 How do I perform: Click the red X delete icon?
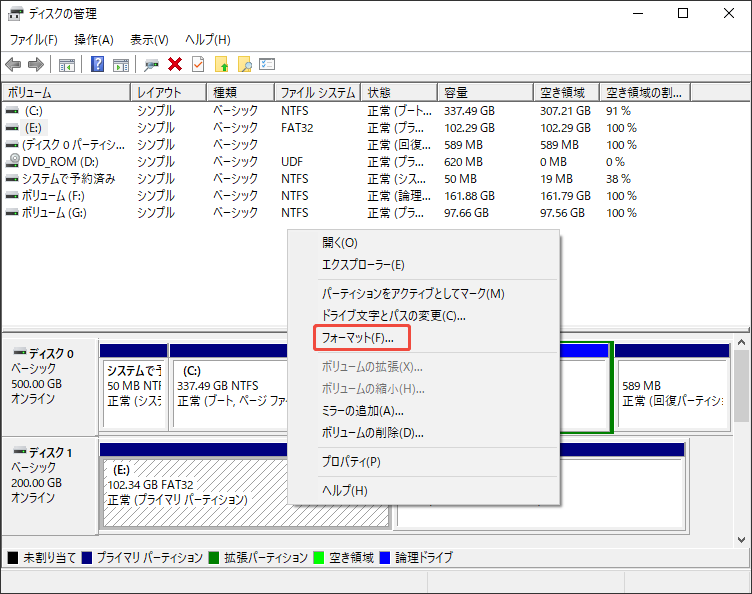click(x=175, y=64)
